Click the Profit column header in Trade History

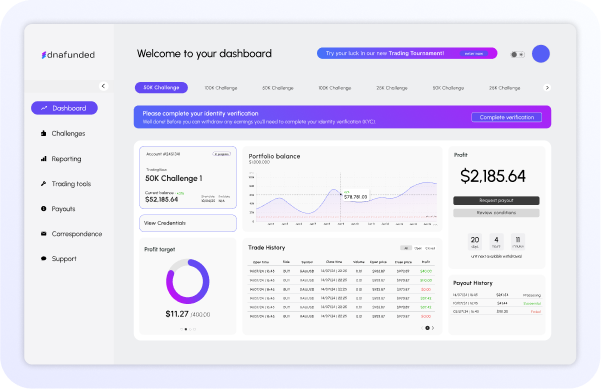tap(426, 262)
